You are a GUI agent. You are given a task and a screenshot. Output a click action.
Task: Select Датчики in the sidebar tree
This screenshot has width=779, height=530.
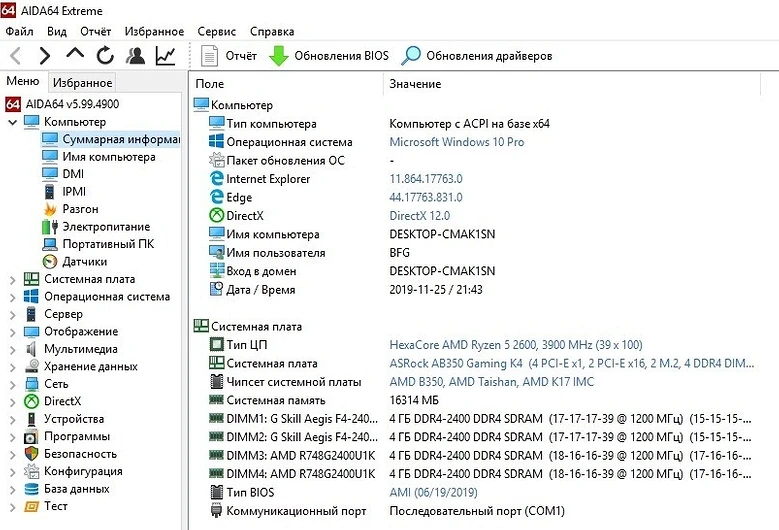84,262
